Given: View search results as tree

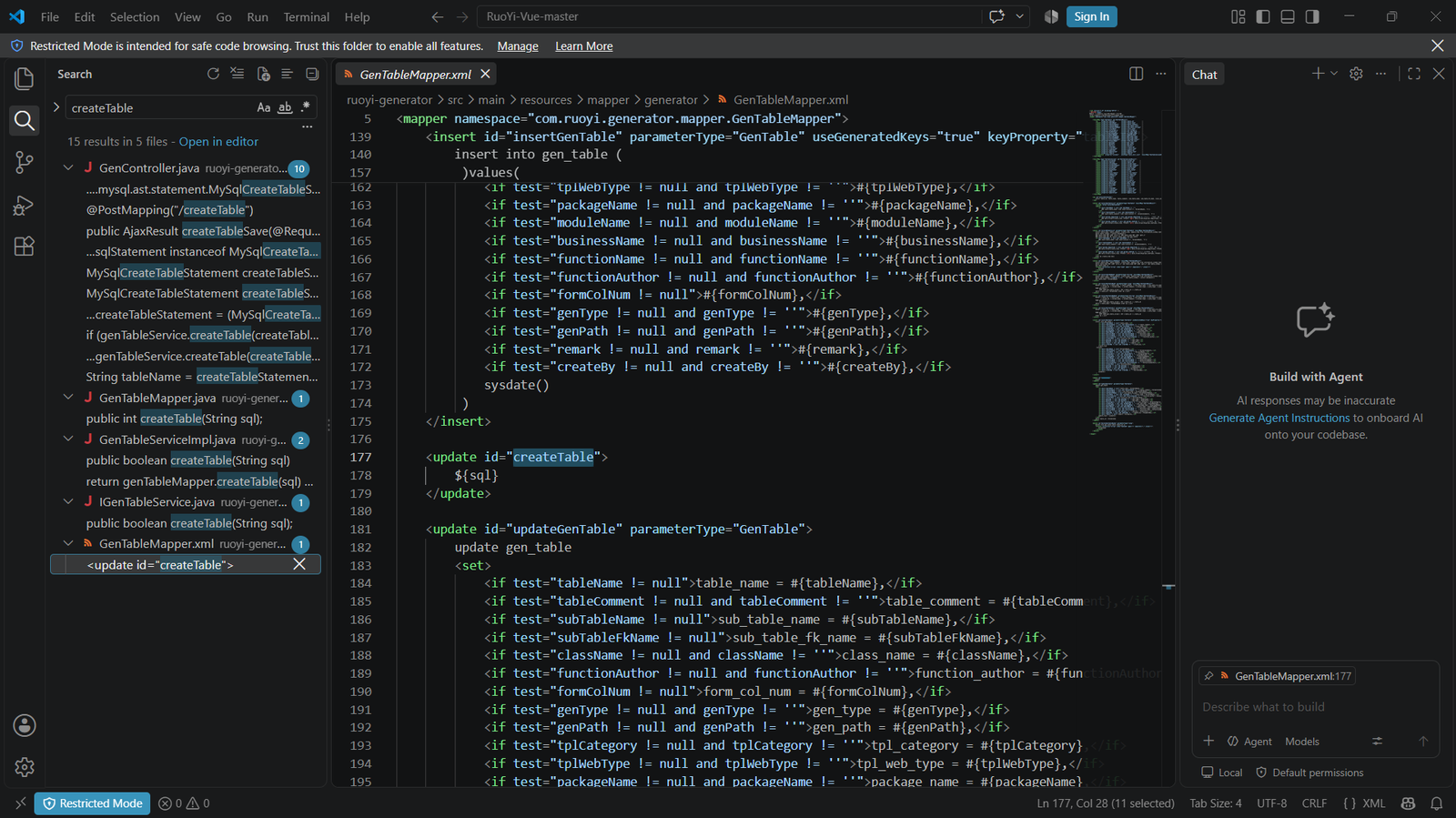Looking at the screenshot, I should [x=287, y=74].
